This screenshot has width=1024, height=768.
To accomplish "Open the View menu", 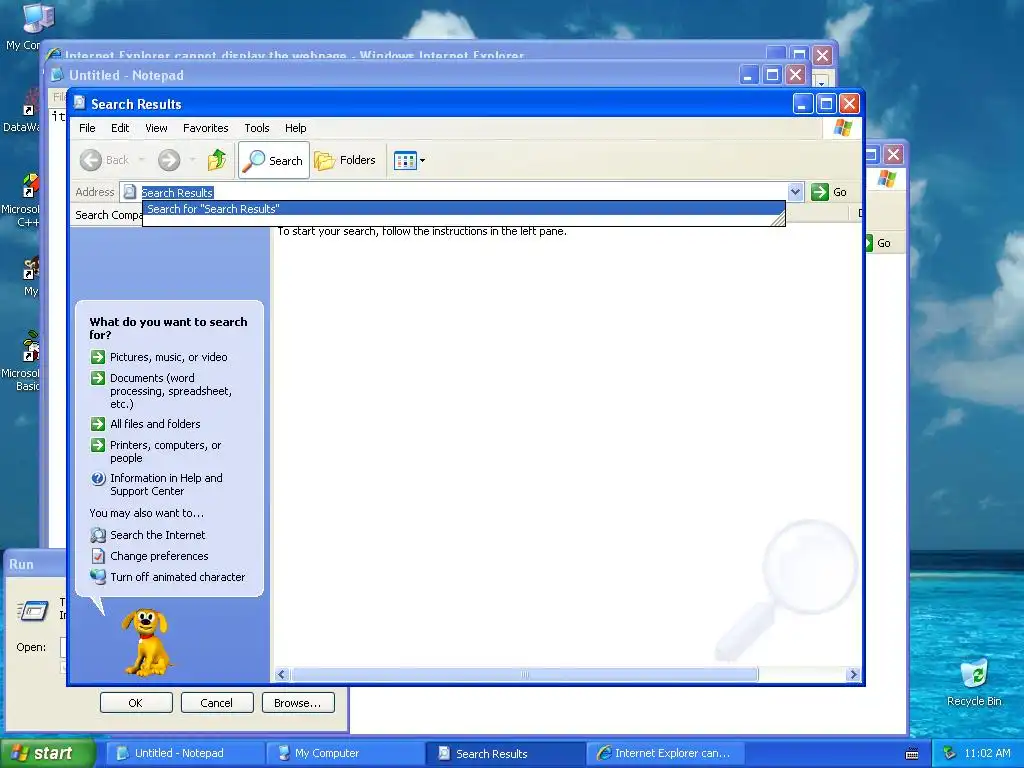I will (156, 128).
